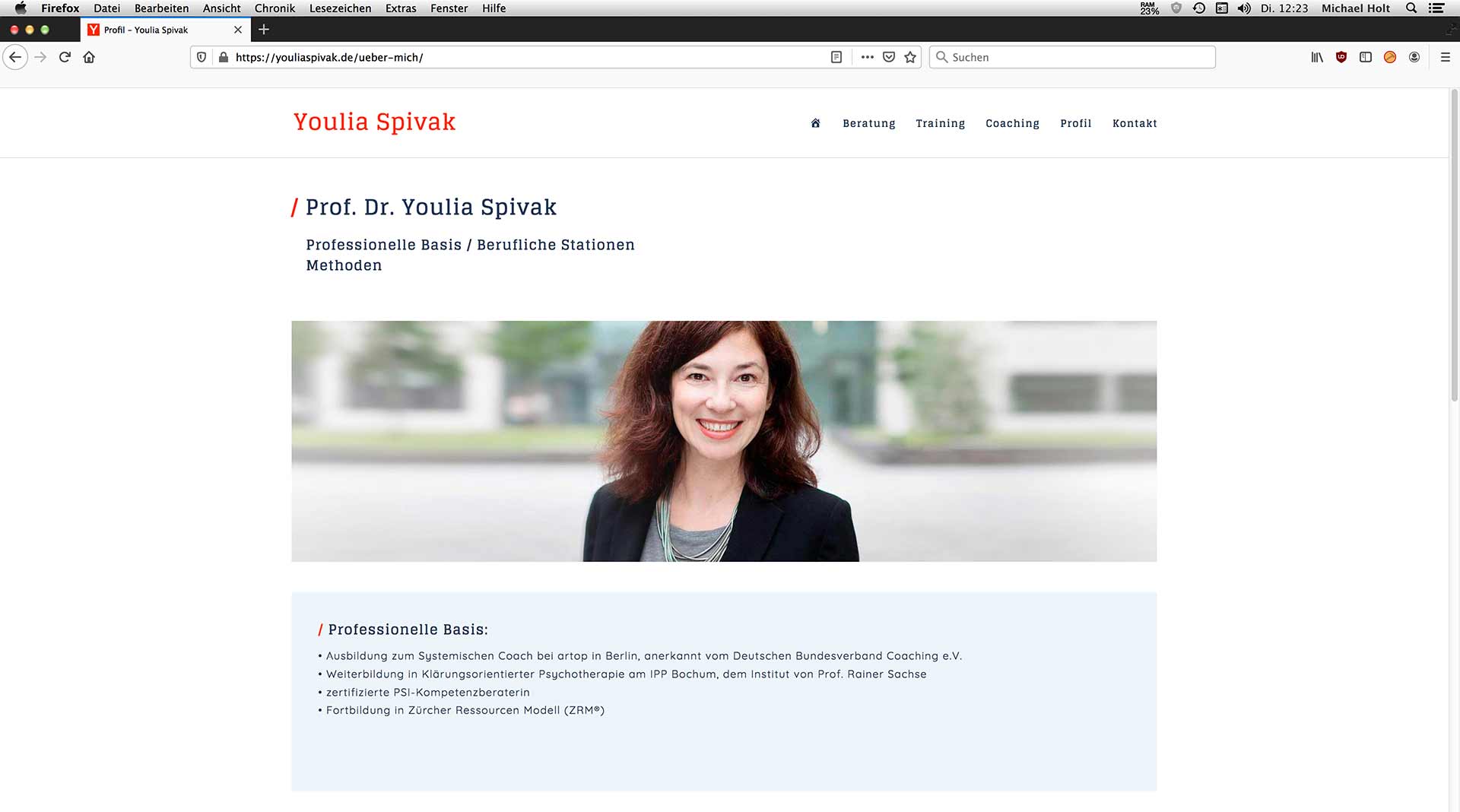Show the Library bookmarks icon
1460x812 pixels.
(x=1317, y=57)
